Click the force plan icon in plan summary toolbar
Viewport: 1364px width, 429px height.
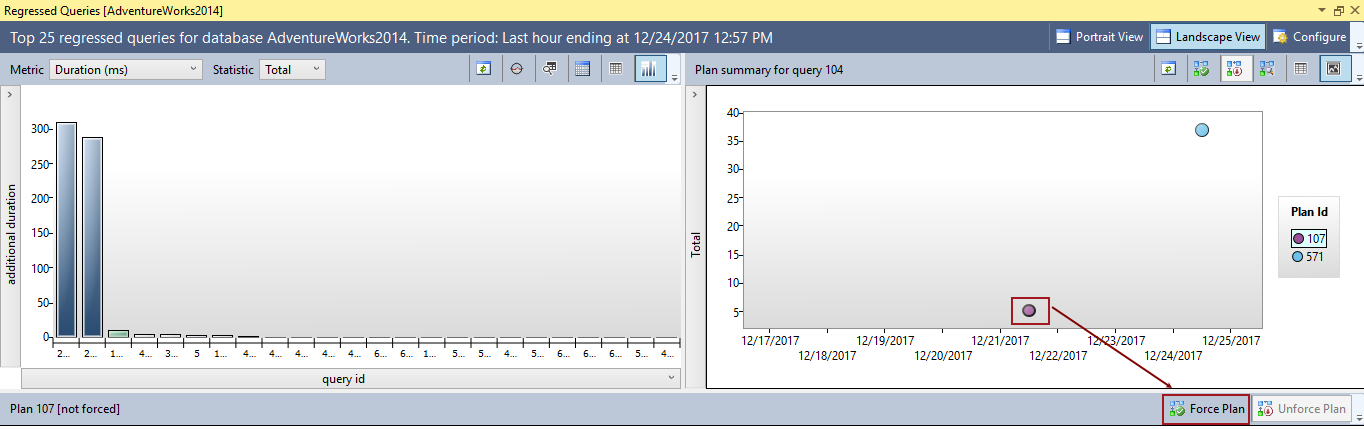point(1201,69)
